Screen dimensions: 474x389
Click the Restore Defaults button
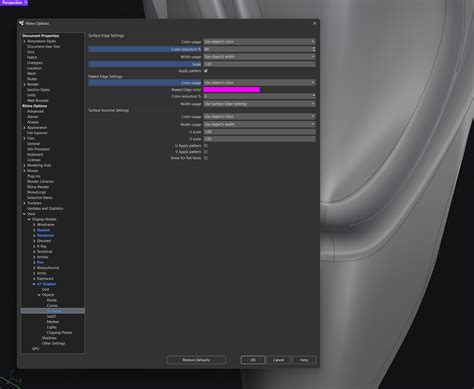(x=196, y=360)
